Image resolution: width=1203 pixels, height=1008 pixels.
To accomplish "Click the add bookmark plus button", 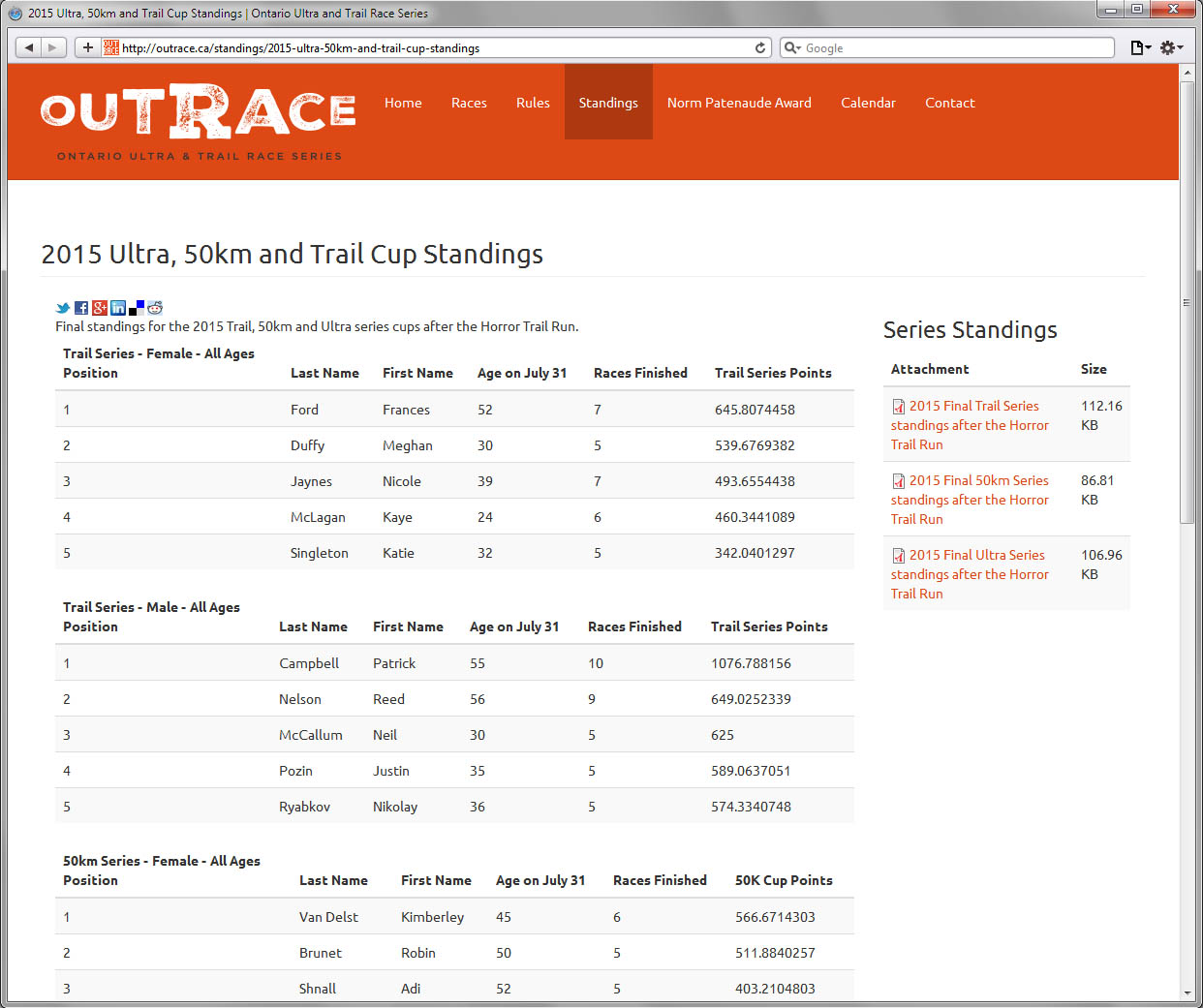I will (88, 47).
